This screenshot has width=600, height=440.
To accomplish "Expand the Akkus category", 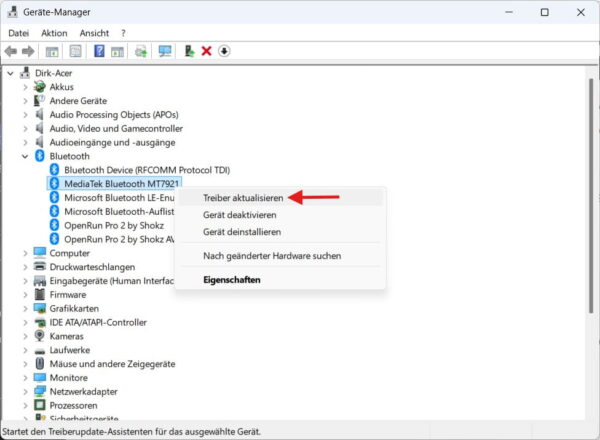I will point(25,87).
